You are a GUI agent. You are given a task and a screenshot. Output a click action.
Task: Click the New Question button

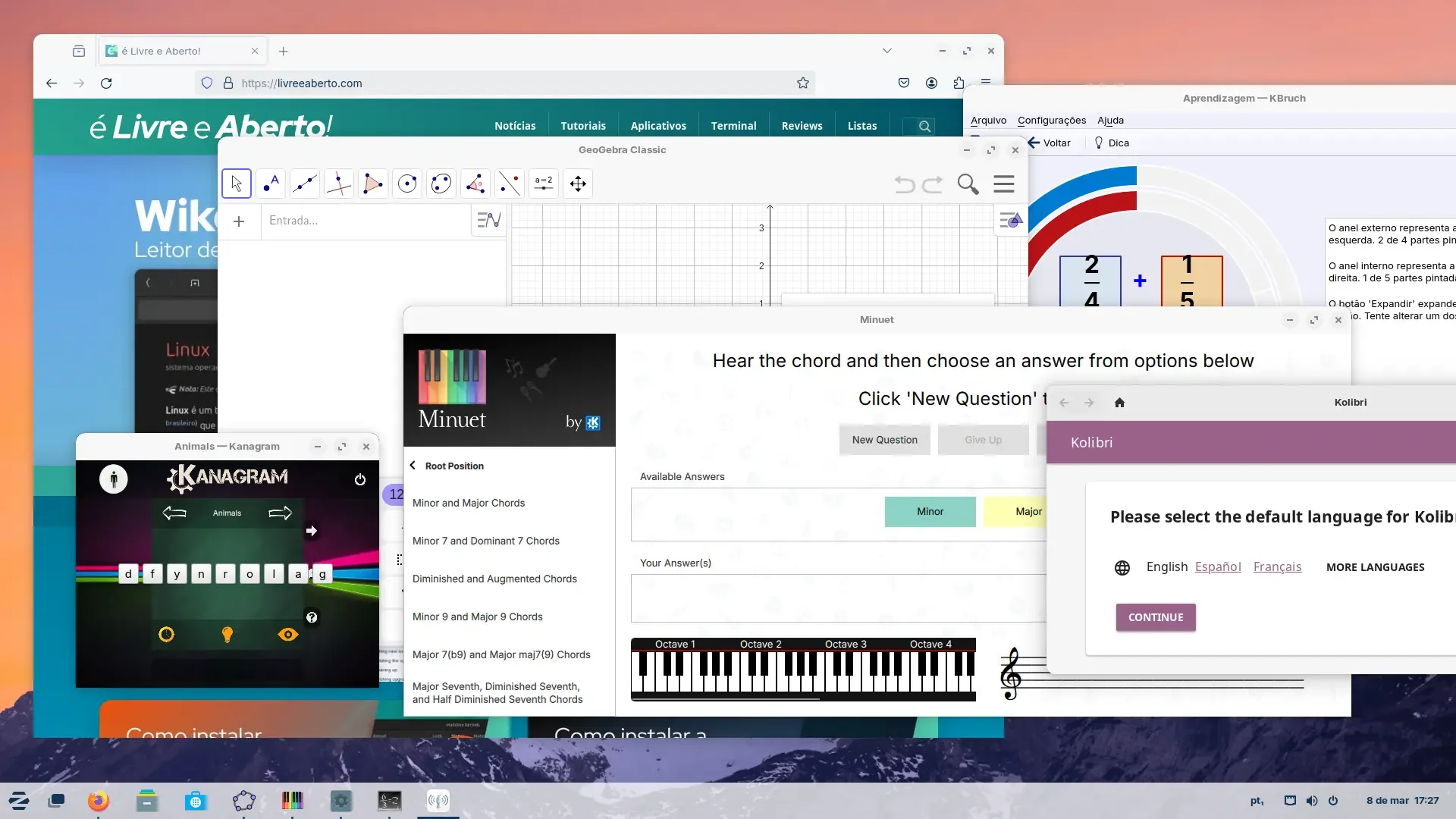coord(884,440)
